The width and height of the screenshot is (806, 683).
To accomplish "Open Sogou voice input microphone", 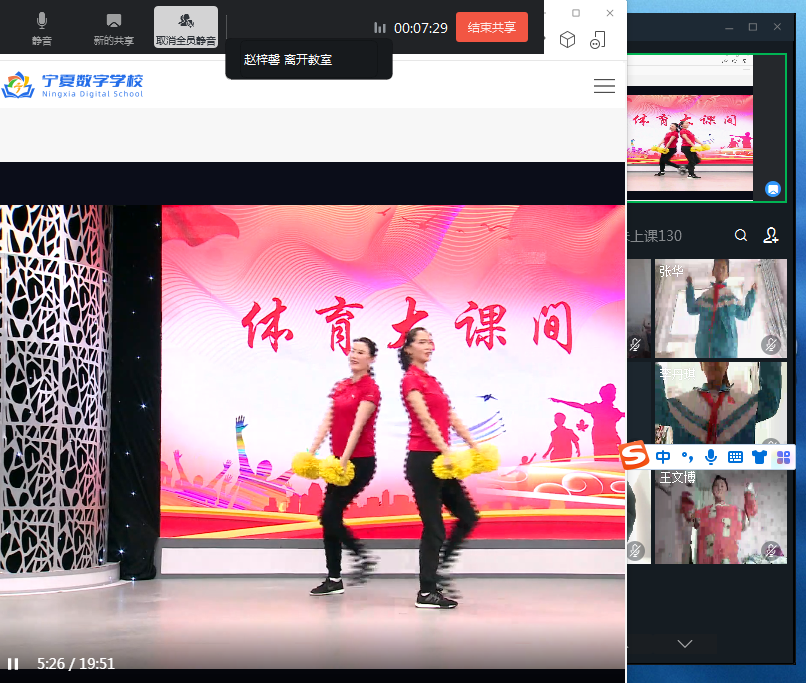I will [711, 457].
